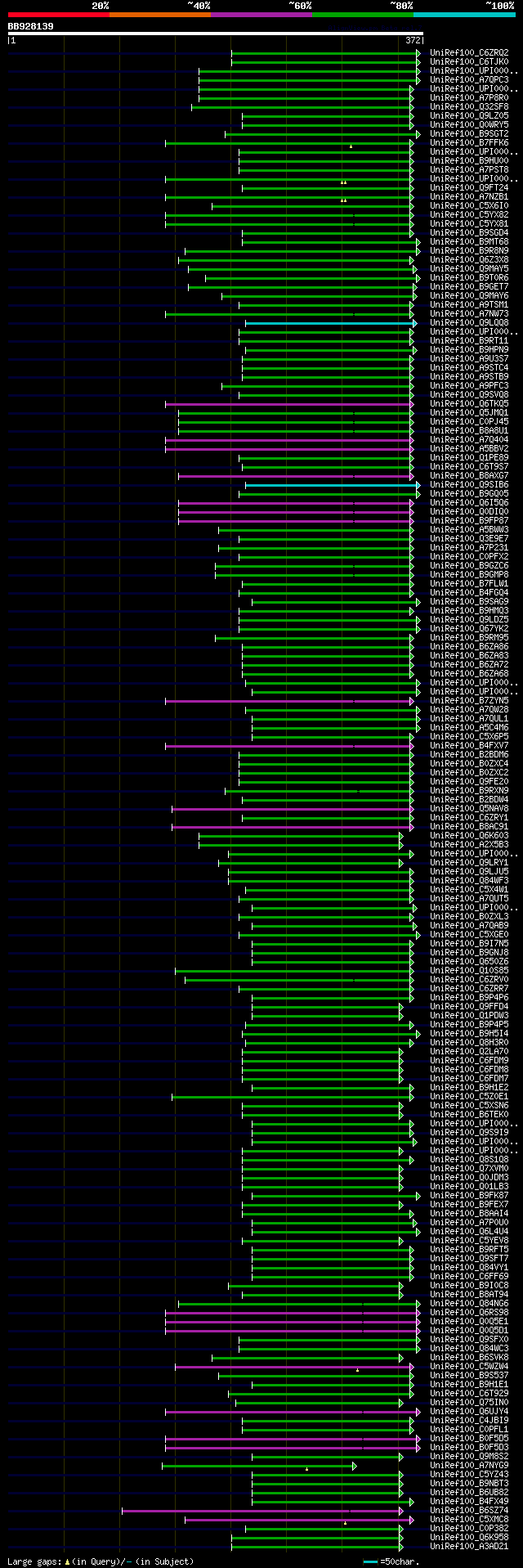Image resolution: width=523 pixels, height=1568 pixels.
Task: Click UniRef100_Q0WRY5 label
Action: click(x=469, y=125)
